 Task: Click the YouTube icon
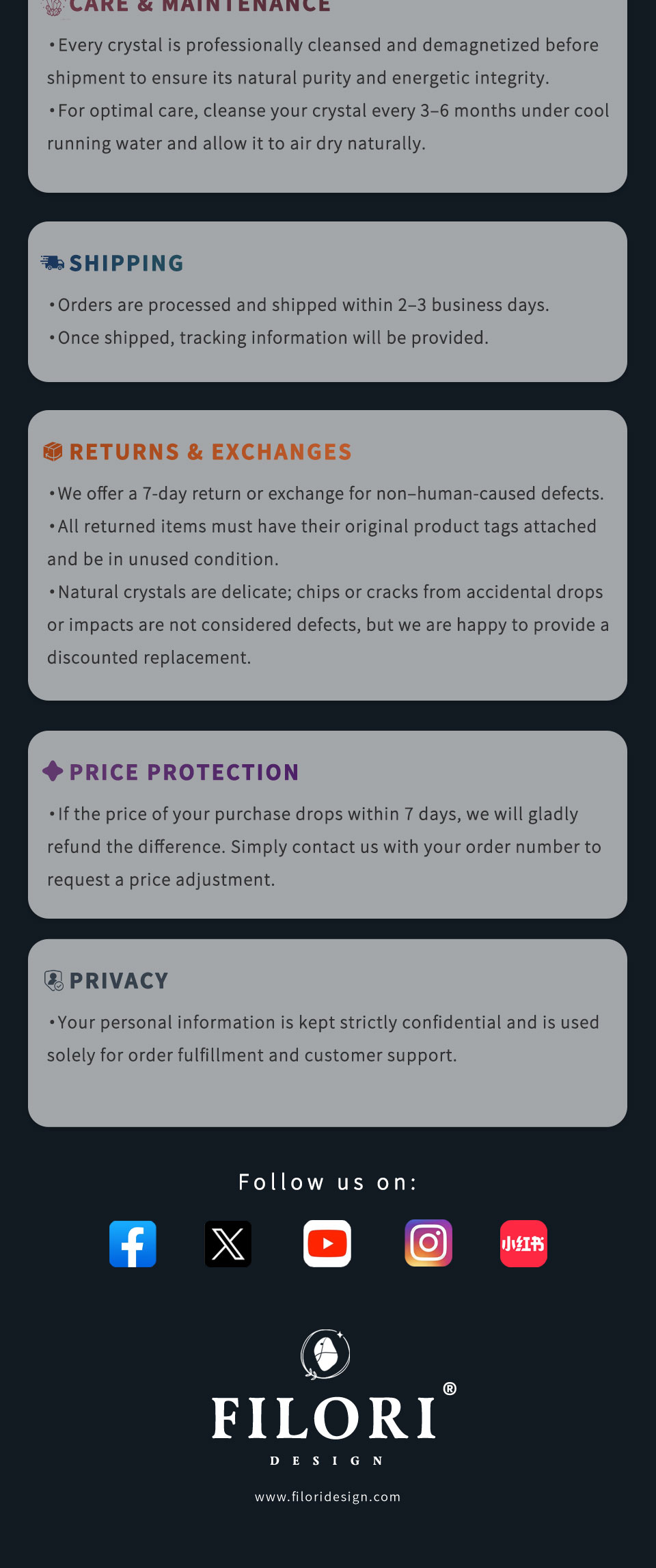tap(327, 1243)
